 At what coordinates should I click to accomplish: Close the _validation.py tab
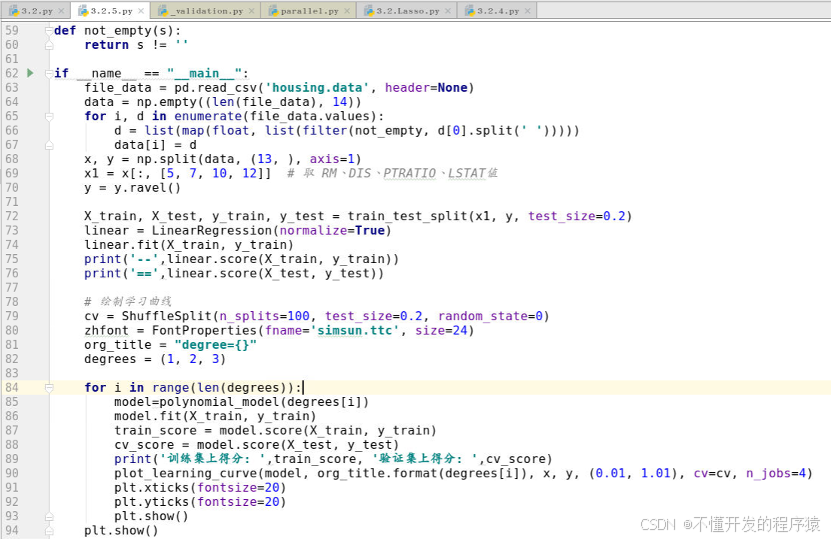pyautogui.click(x=252, y=11)
